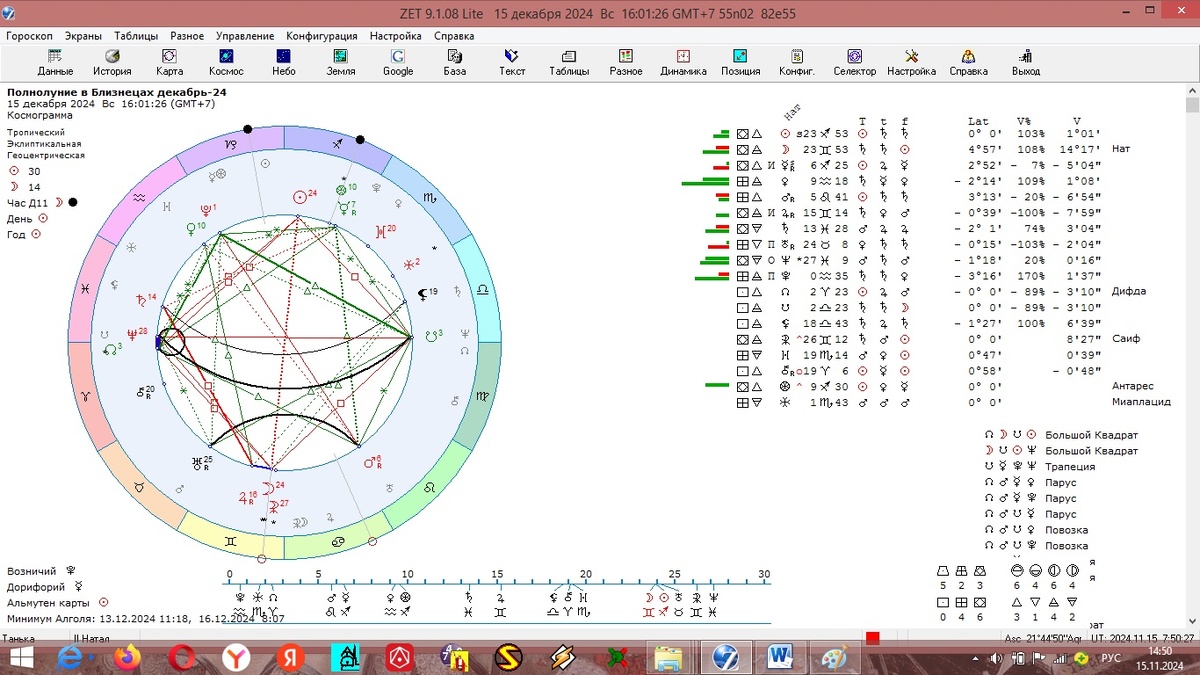Screen dimensions: 1200x675
Task: Click the red status bar indicator
Action: 873,638
